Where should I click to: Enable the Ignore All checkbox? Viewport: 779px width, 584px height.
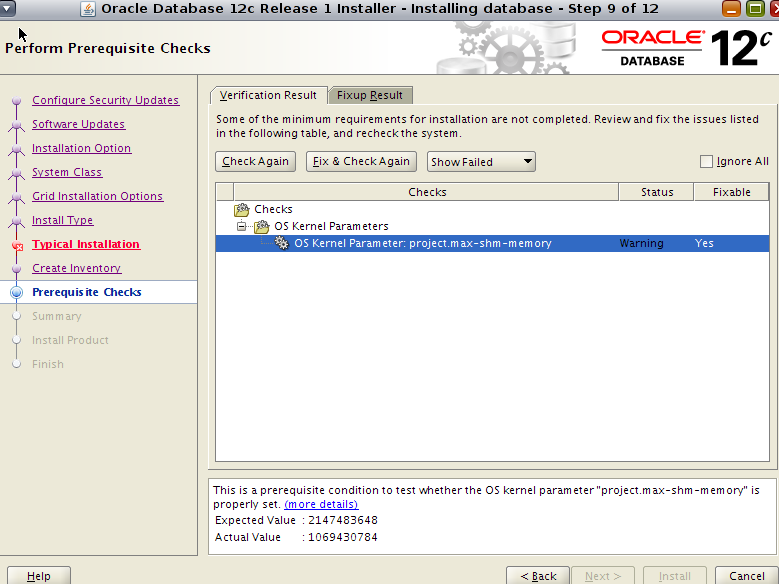click(706, 162)
